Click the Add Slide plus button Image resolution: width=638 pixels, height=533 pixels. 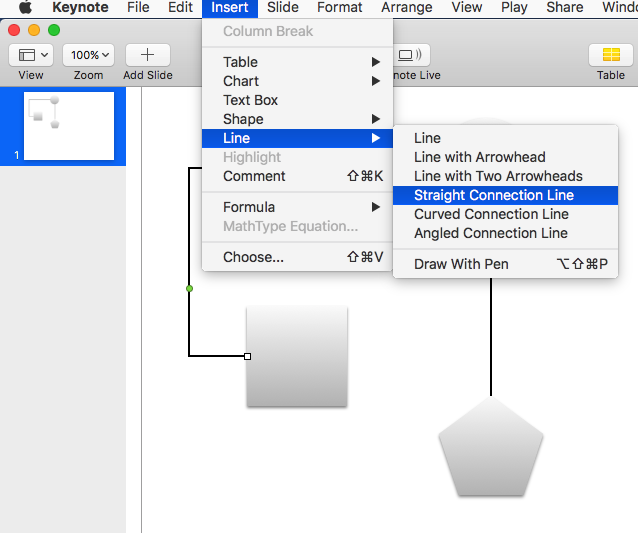coord(148,55)
